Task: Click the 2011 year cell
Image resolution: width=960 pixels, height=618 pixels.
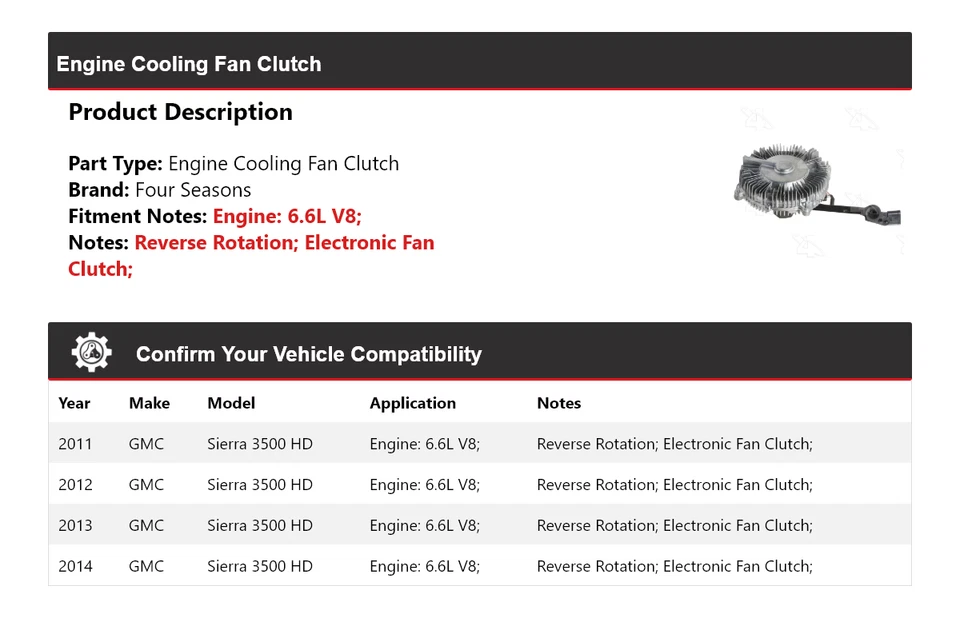Action: click(75, 444)
